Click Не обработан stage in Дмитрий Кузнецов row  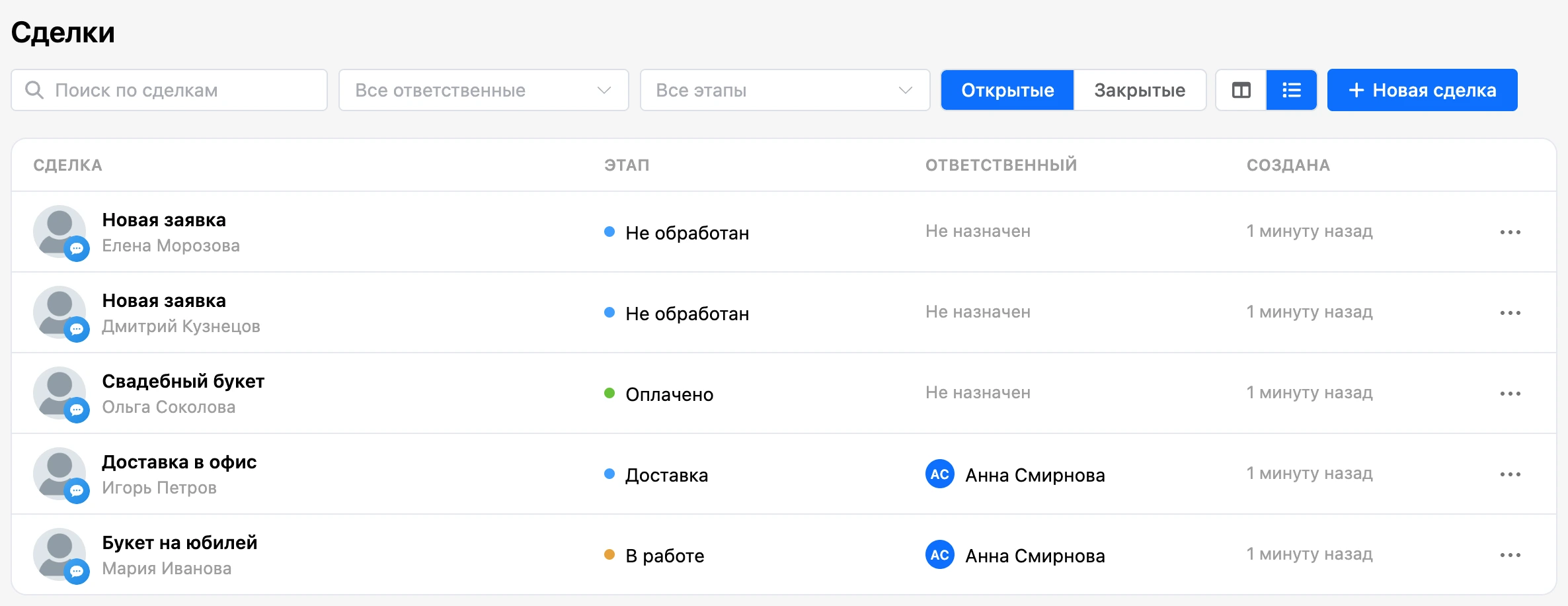coord(687,314)
